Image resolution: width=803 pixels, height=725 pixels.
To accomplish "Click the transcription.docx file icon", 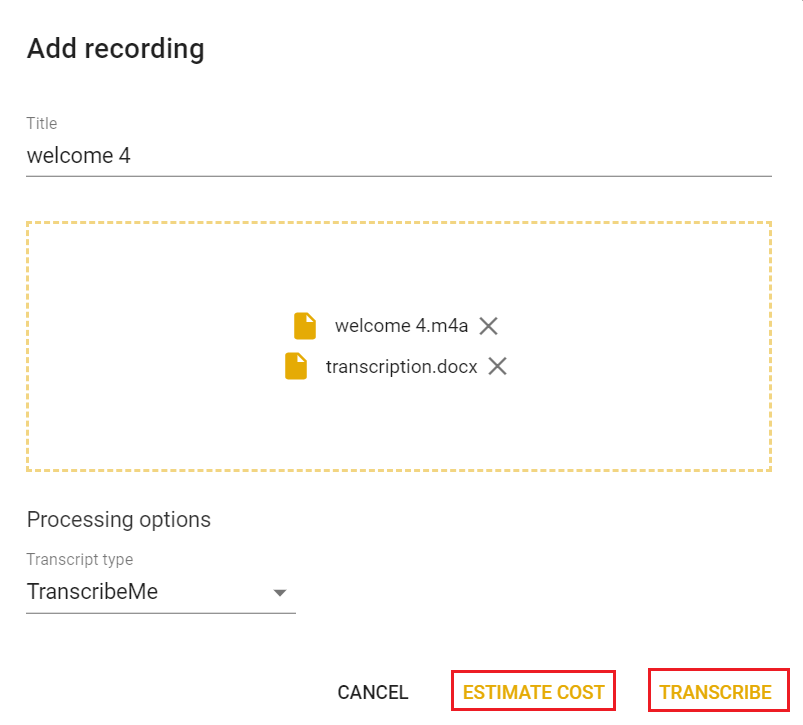I will pyautogui.click(x=296, y=366).
